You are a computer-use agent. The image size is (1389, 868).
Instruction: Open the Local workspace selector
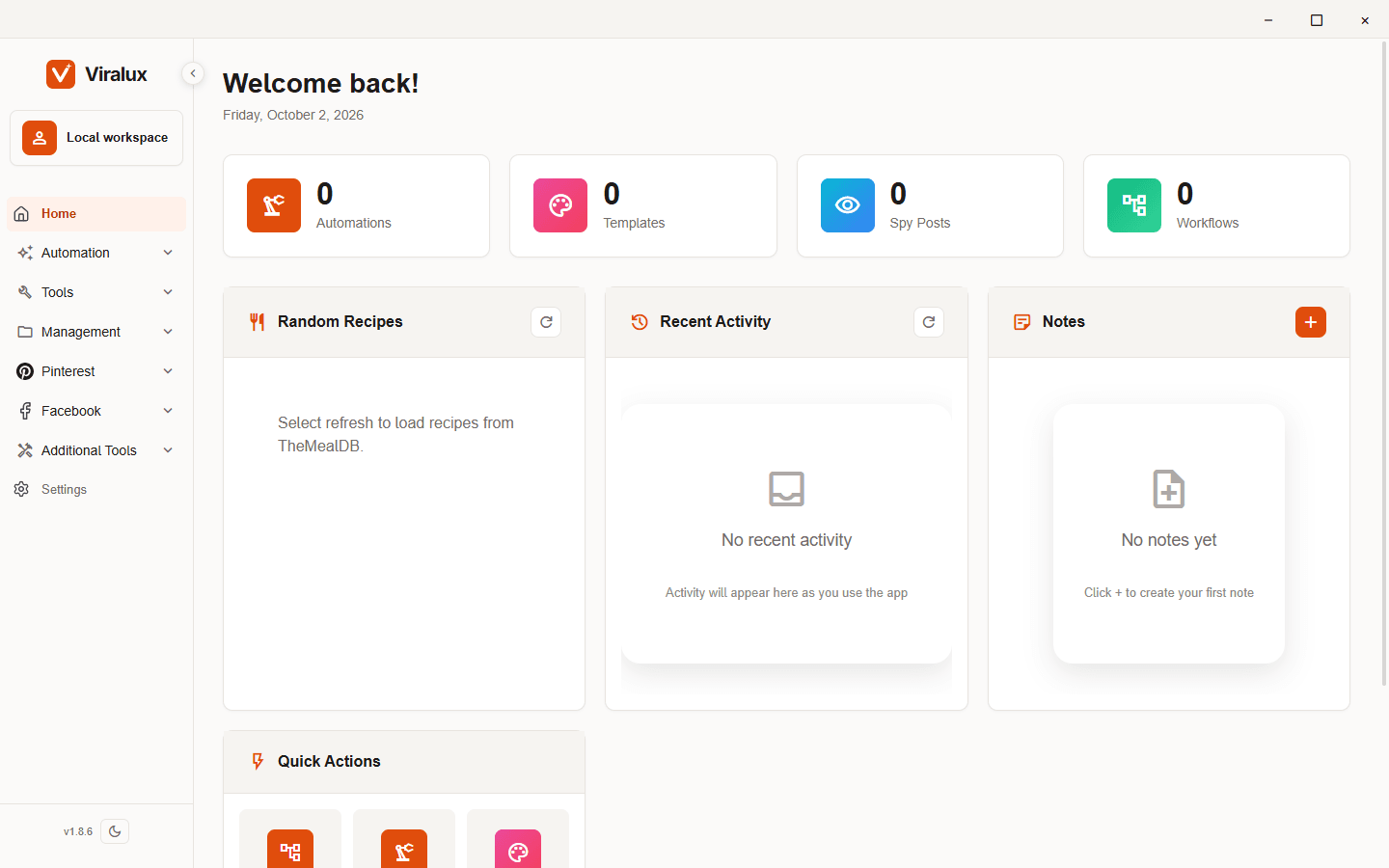click(x=96, y=138)
